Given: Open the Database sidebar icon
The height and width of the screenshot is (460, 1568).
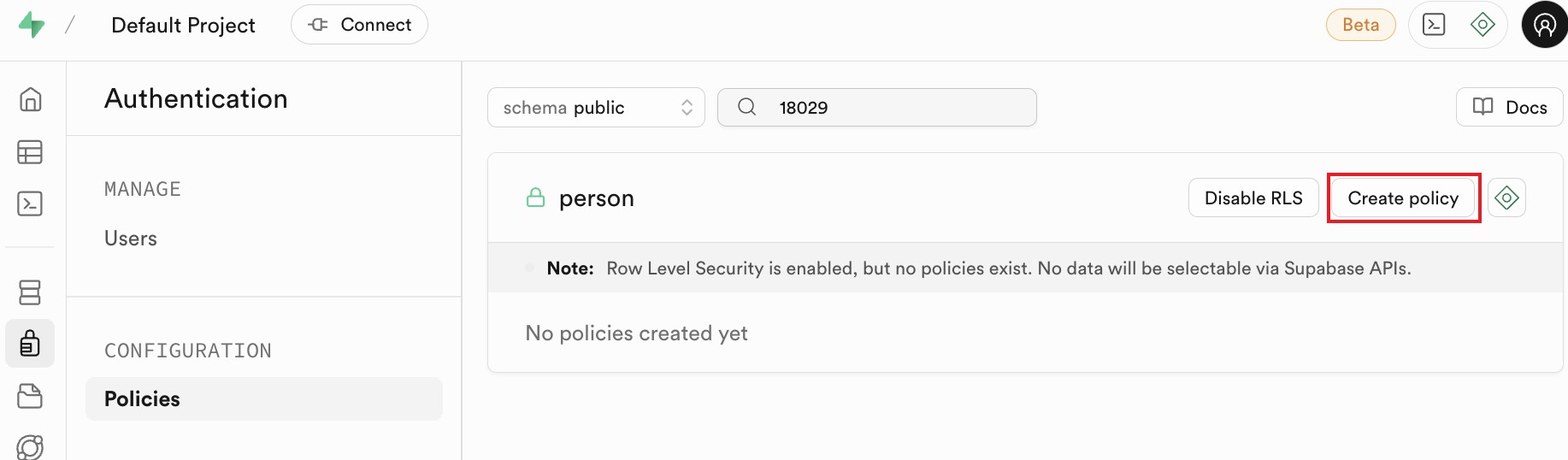Looking at the screenshot, I should (x=30, y=292).
